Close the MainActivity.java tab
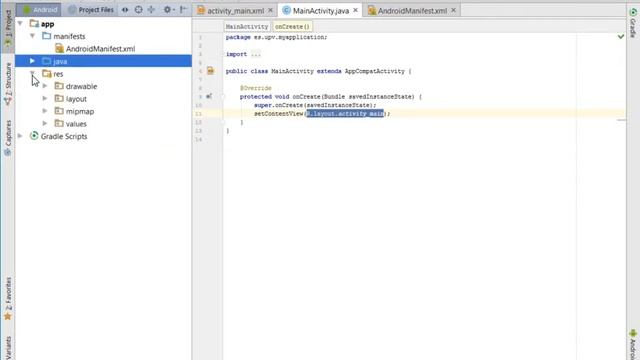The height and width of the screenshot is (360, 640). tap(356, 10)
